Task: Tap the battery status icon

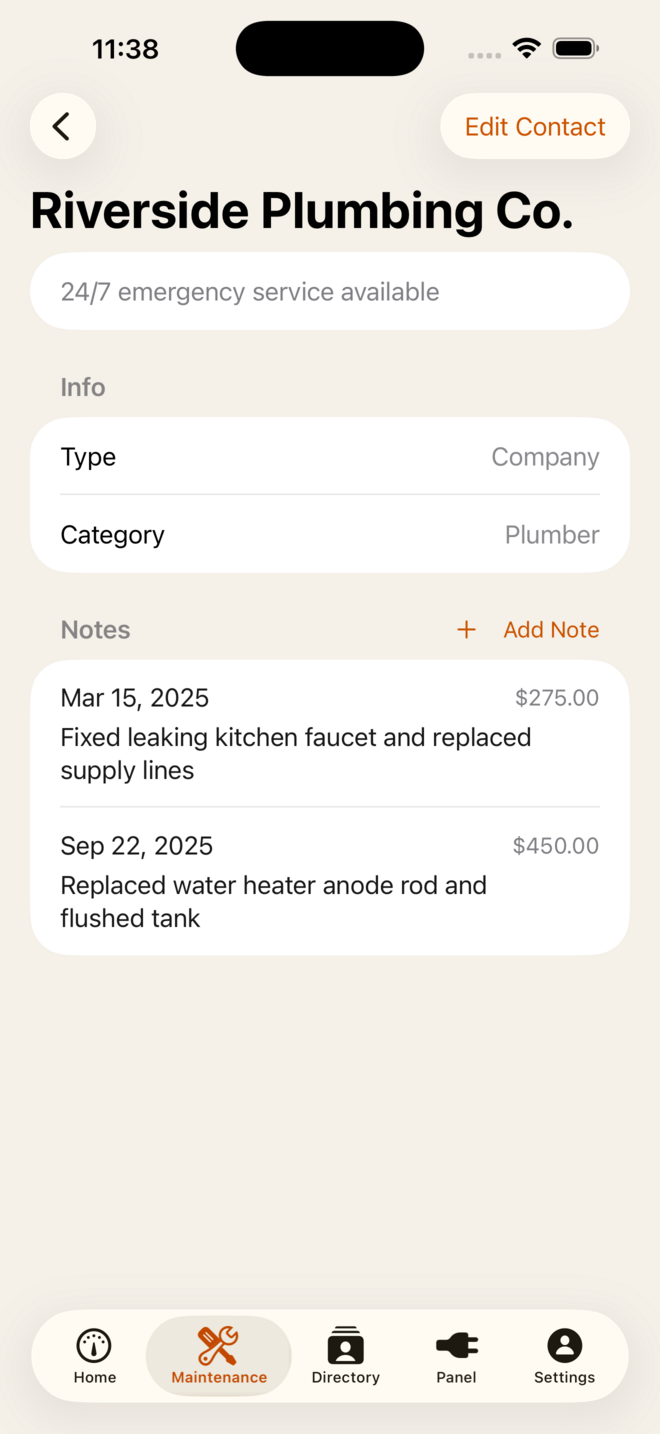Action: (575, 48)
